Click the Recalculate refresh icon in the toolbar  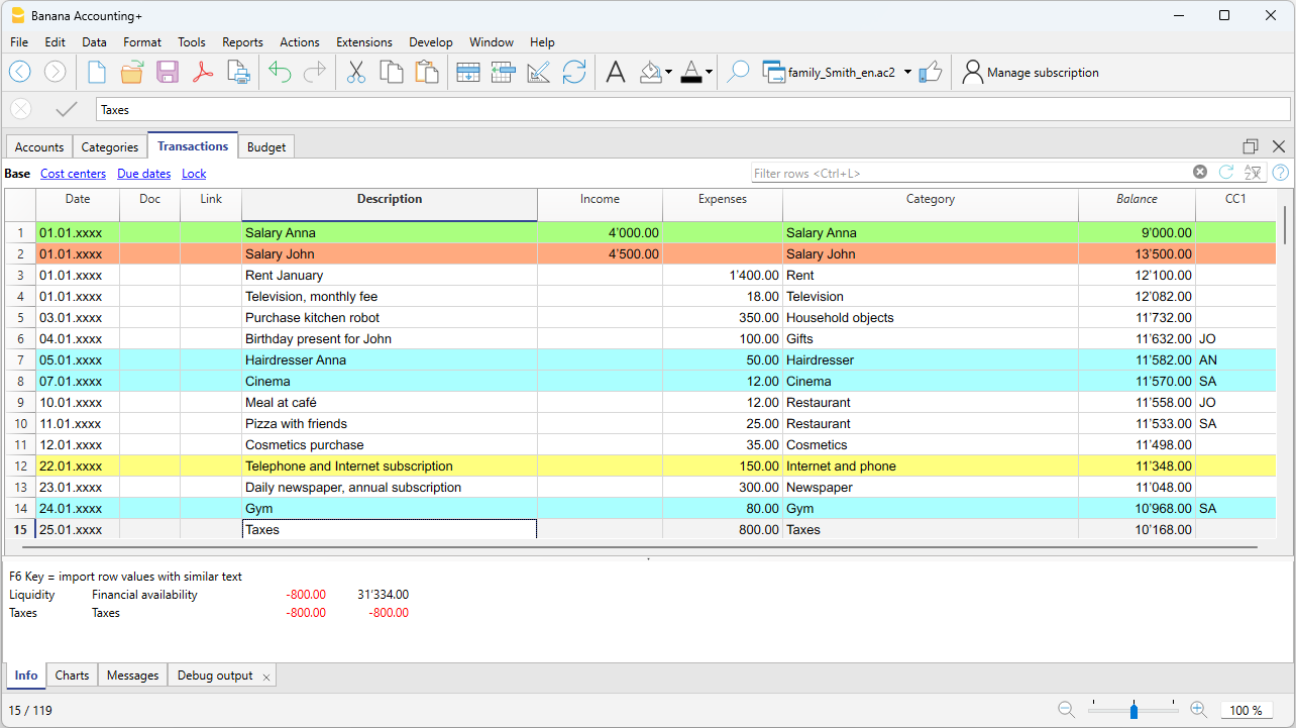(x=574, y=72)
